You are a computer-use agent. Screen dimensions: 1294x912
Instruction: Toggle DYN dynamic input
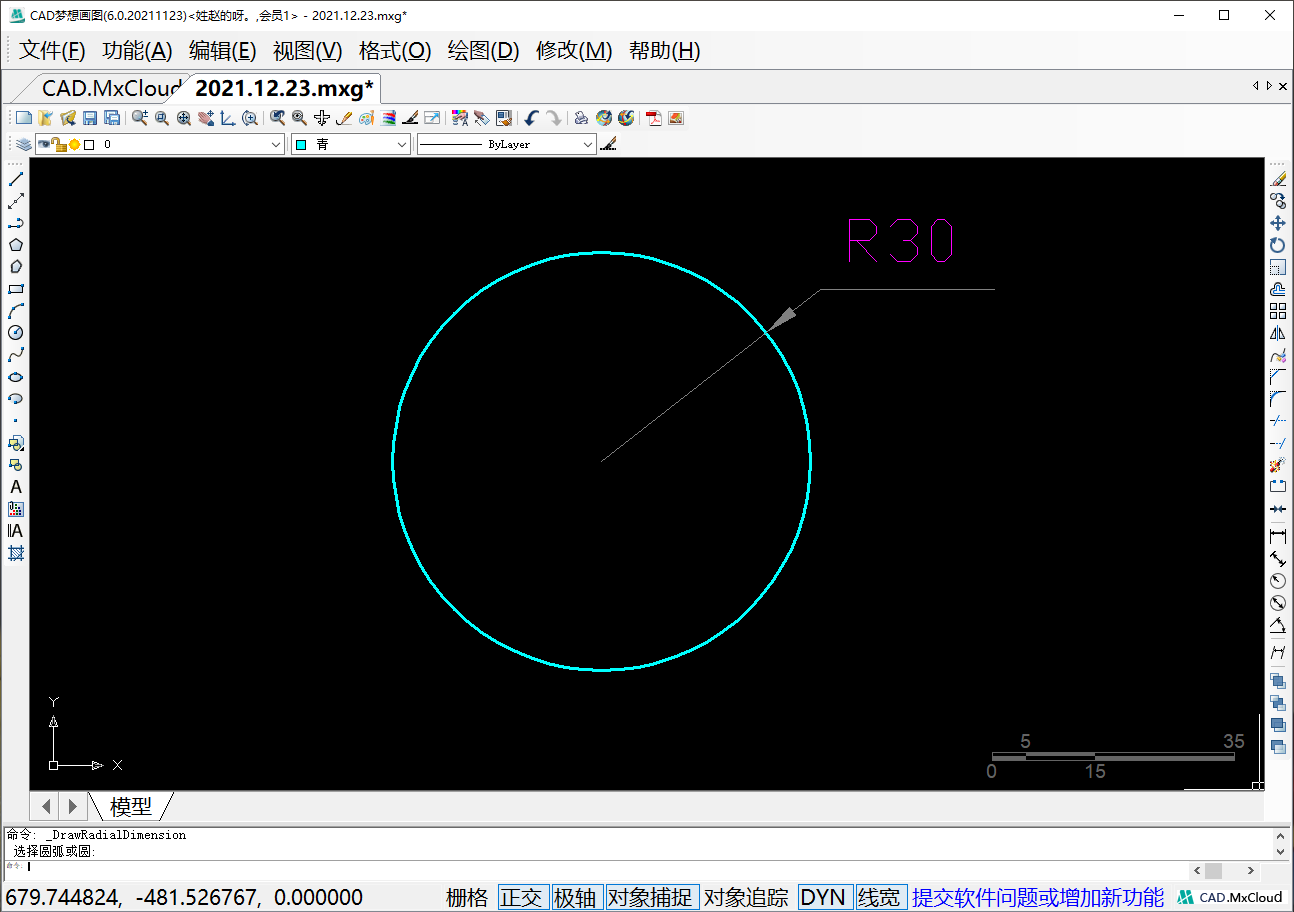pyautogui.click(x=824, y=897)
